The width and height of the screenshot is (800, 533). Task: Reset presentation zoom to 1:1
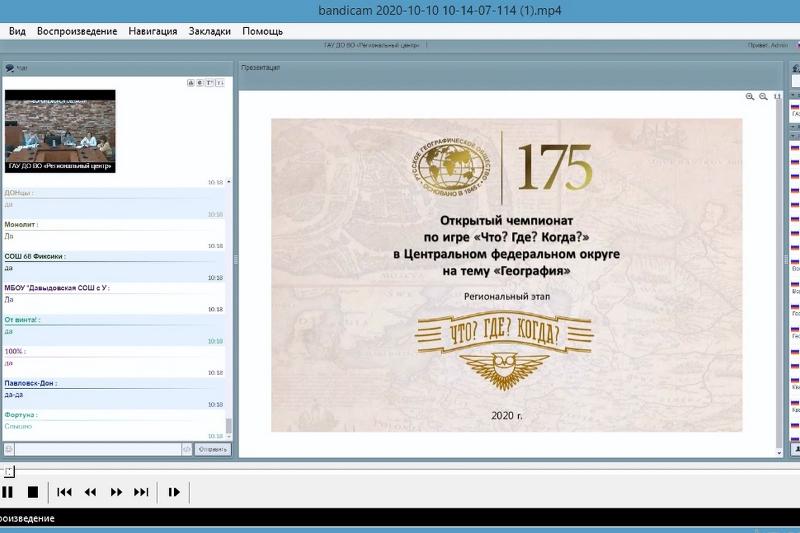pyautogui.click(x=777, y=97)
